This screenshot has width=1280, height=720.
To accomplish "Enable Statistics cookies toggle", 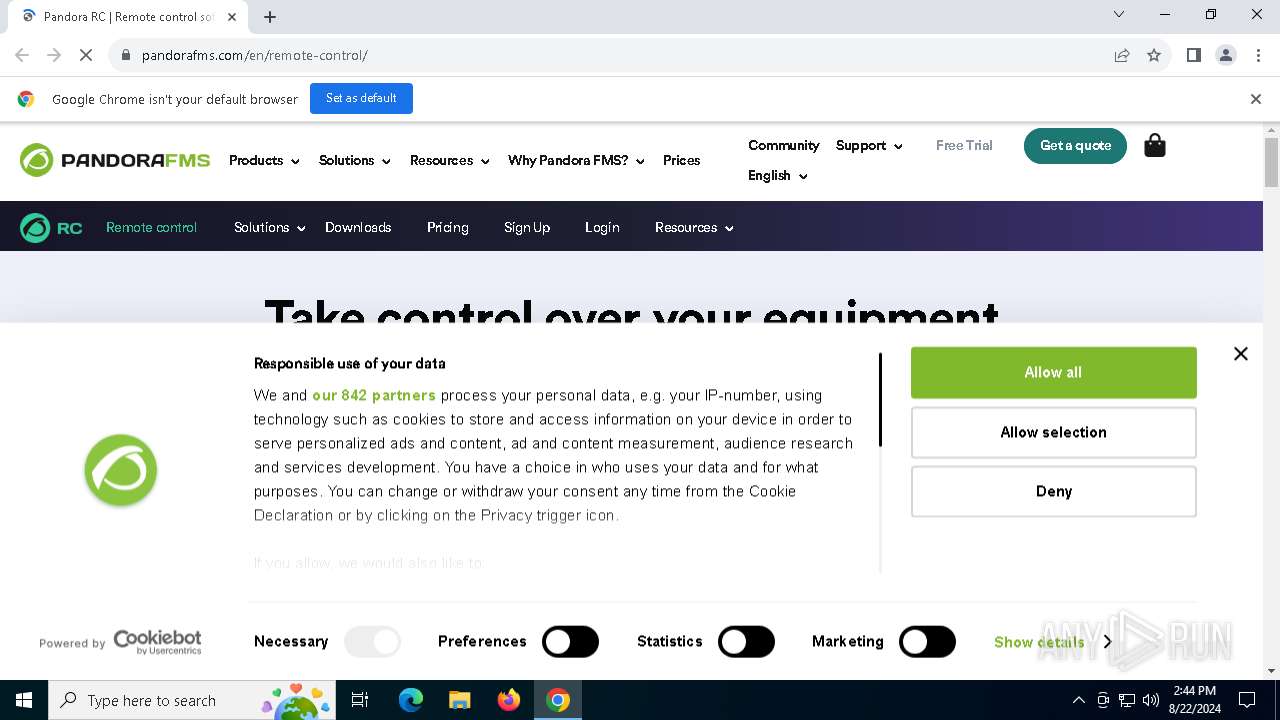I will (746, 641).
